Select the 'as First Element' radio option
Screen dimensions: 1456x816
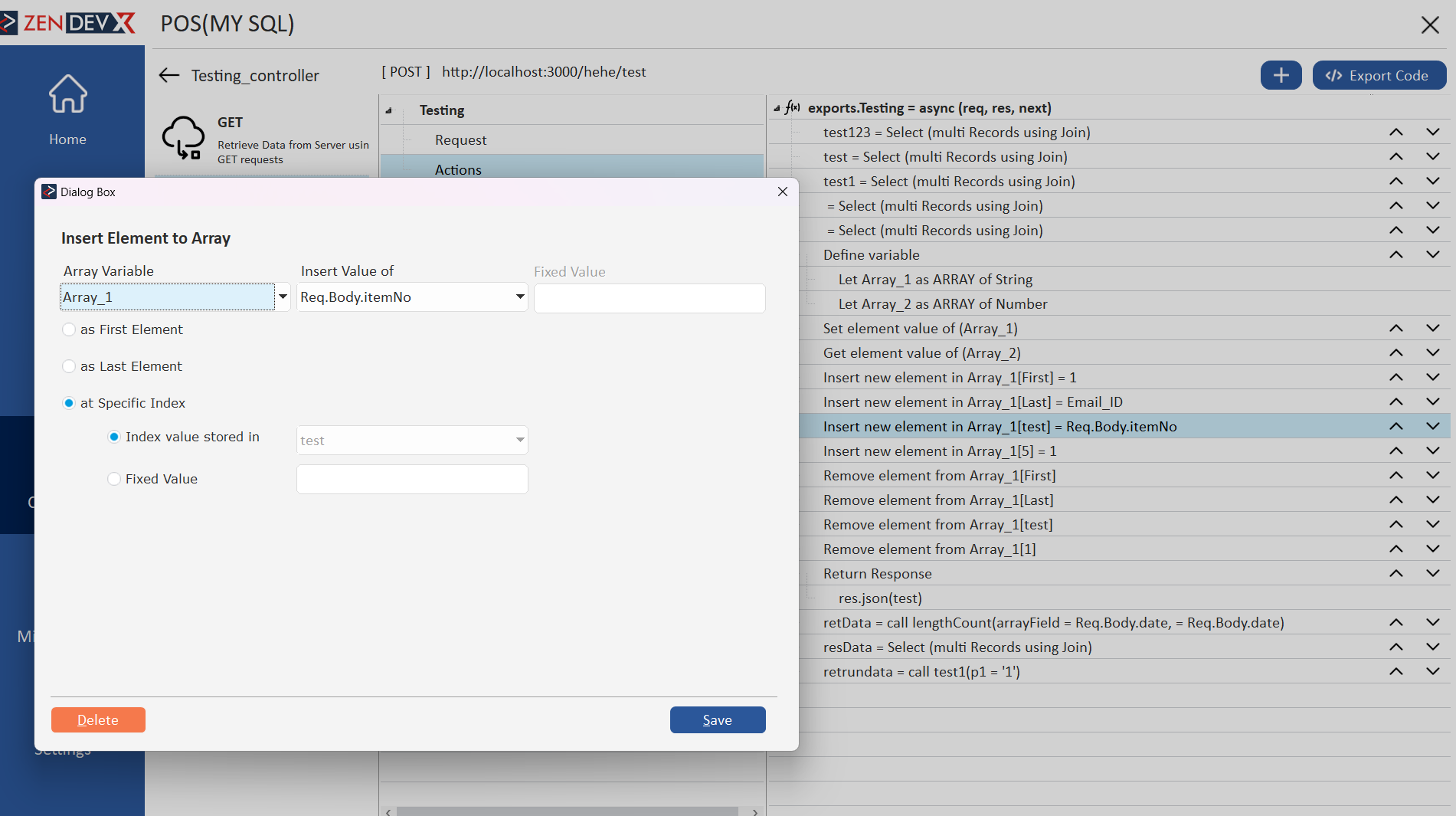tap(69, 329)
